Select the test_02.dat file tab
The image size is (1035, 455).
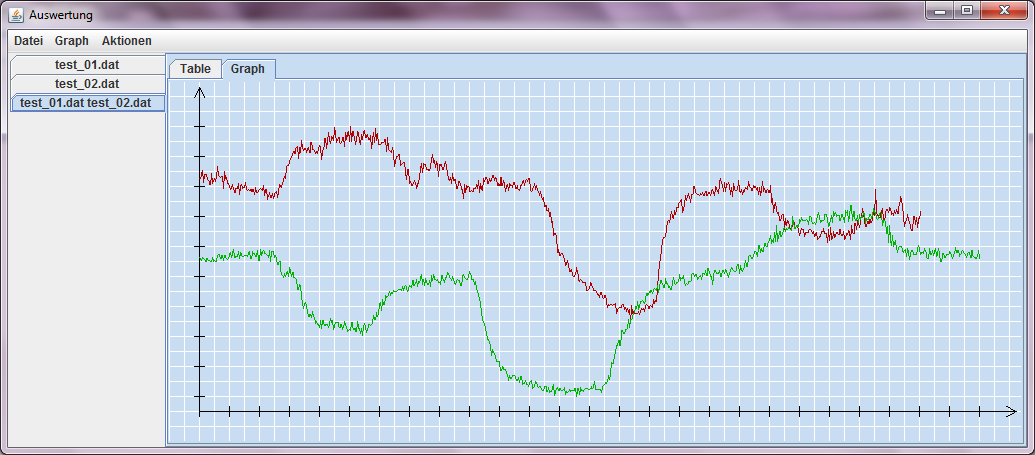87,84
